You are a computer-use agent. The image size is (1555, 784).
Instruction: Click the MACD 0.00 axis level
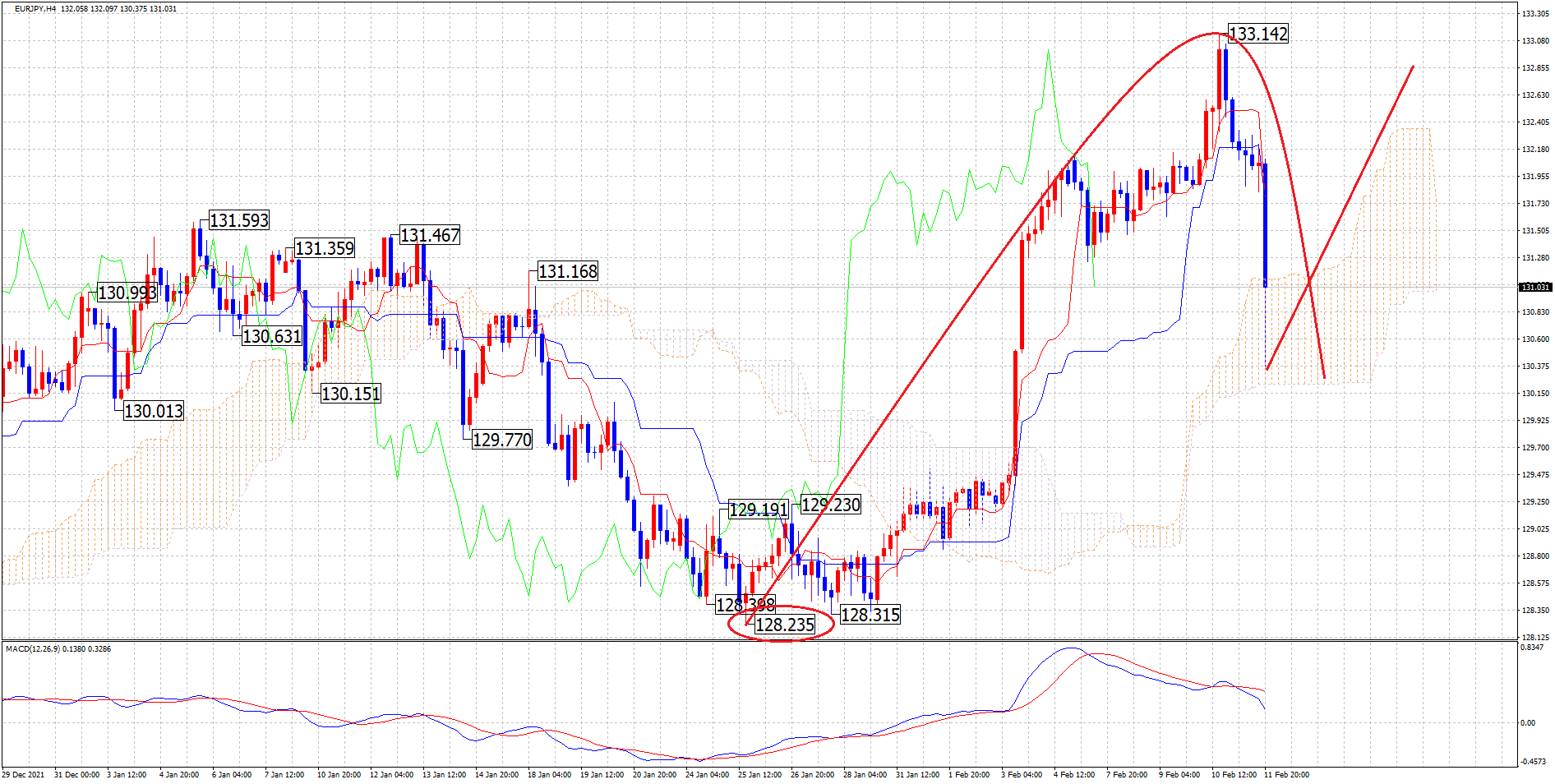pos(1528,722)
